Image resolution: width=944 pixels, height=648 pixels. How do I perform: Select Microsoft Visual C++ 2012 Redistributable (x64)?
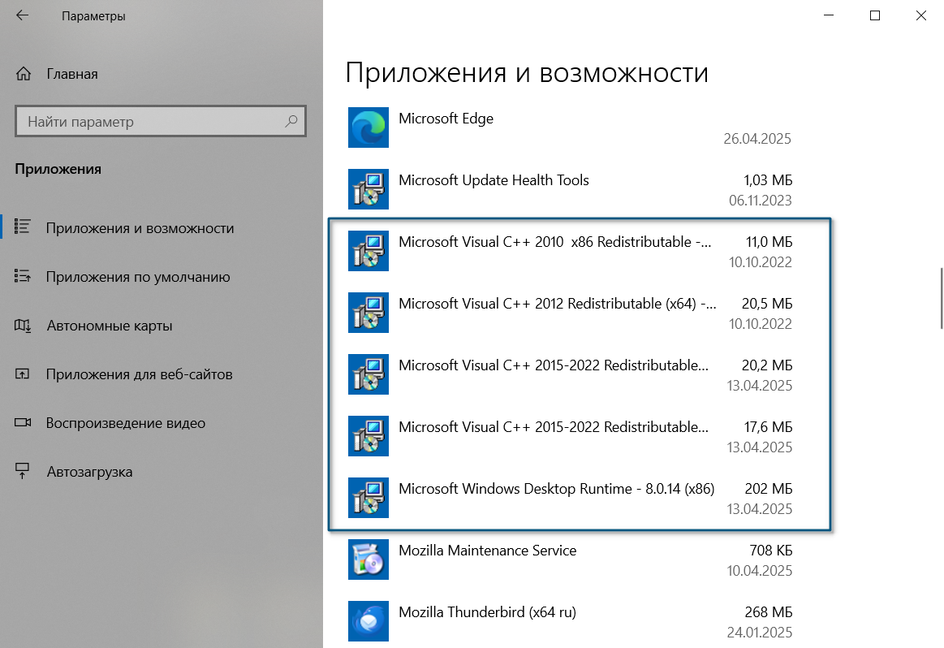[557, 304]
